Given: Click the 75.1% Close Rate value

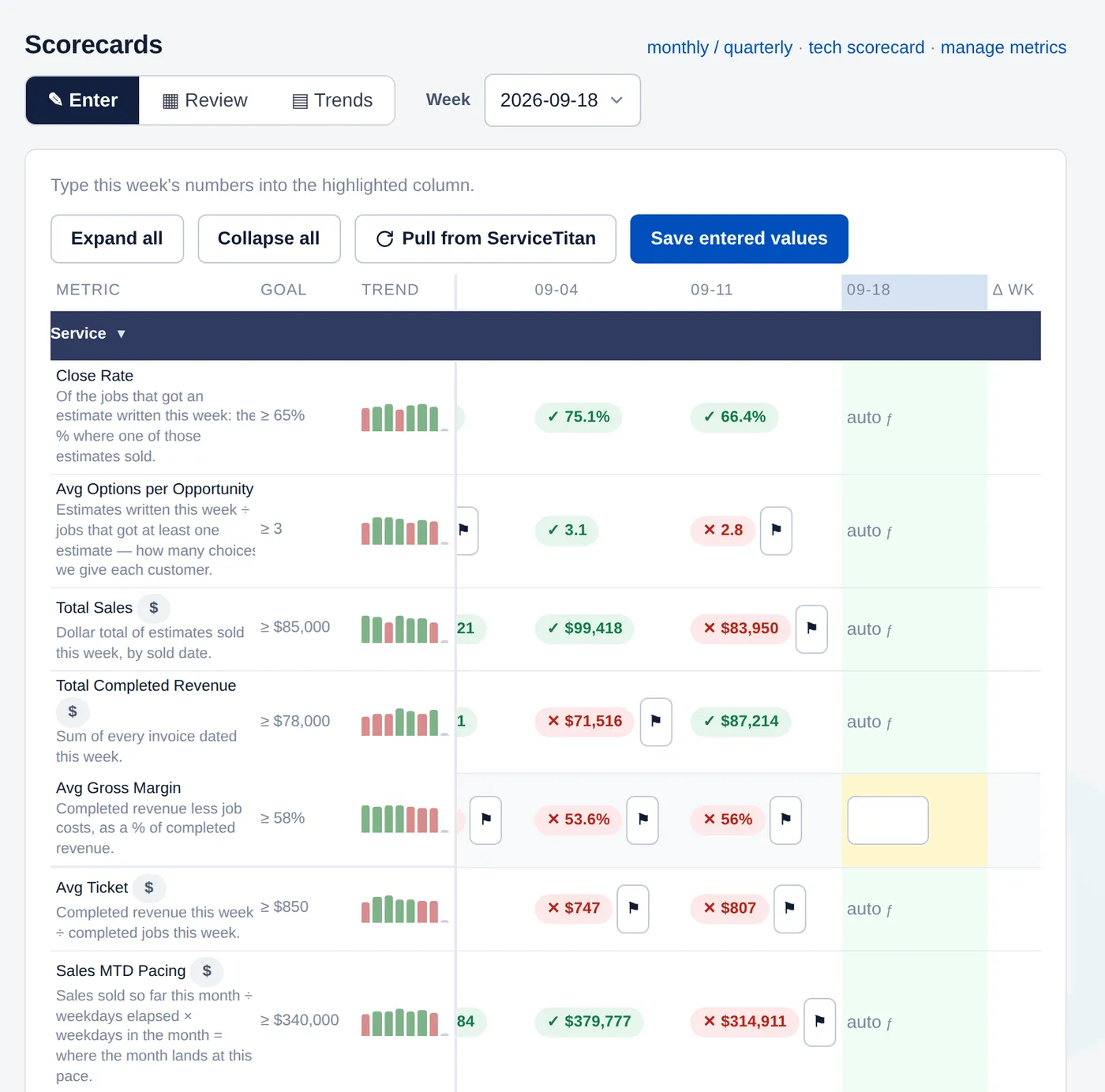Looking at the screenshot, I should click(x=579, y=417).
